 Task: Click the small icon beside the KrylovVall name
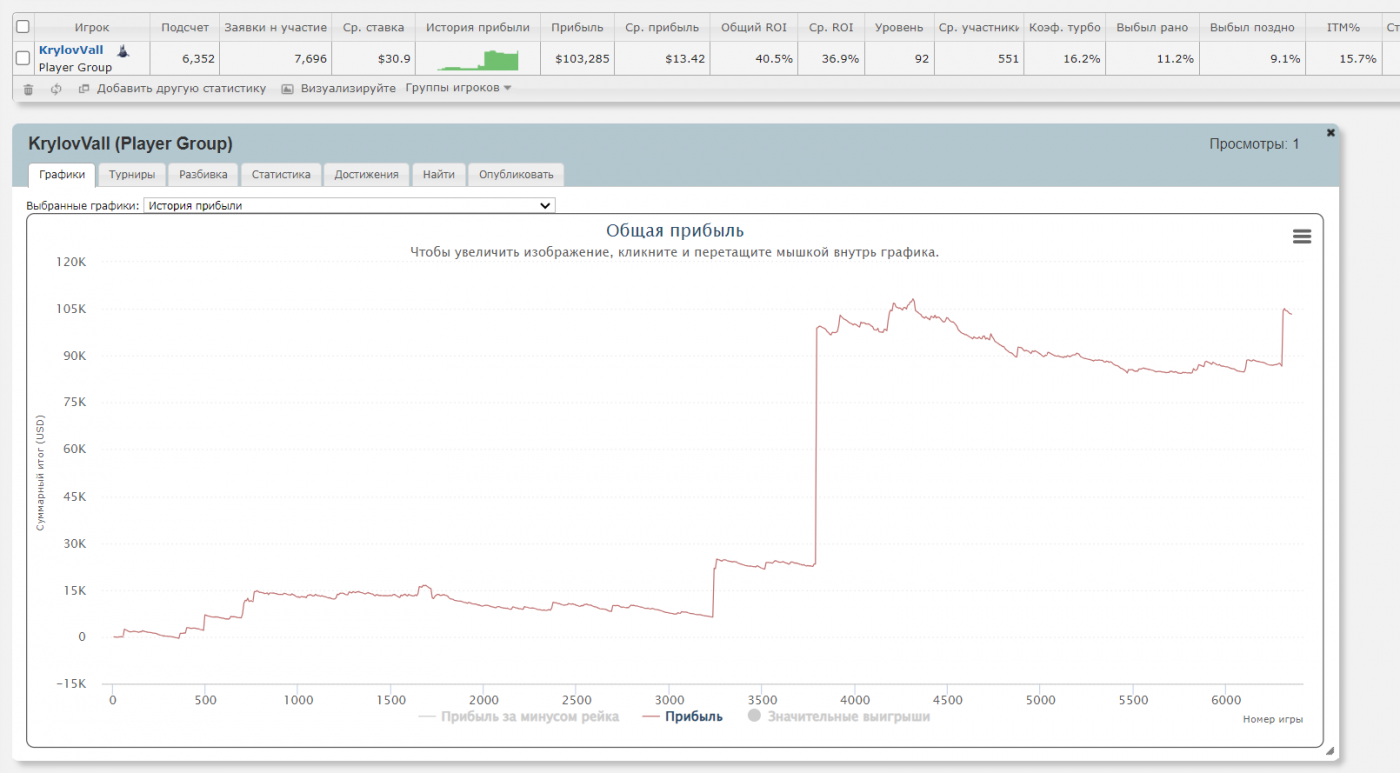click(123, 50)
